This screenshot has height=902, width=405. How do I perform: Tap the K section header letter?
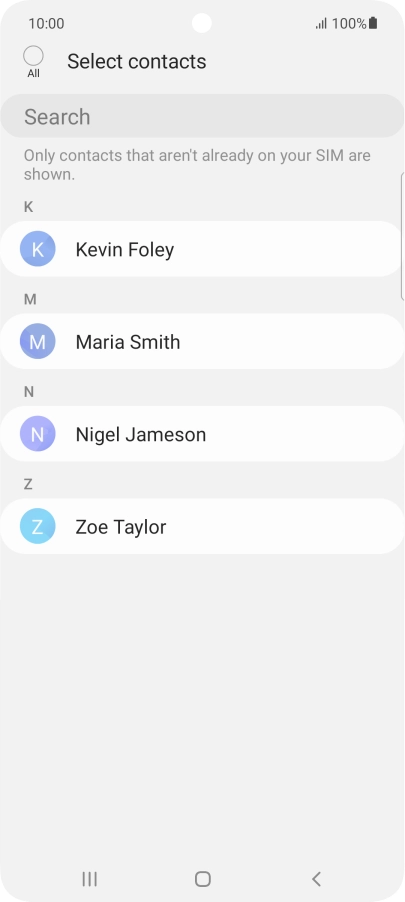tap(28, 207)
